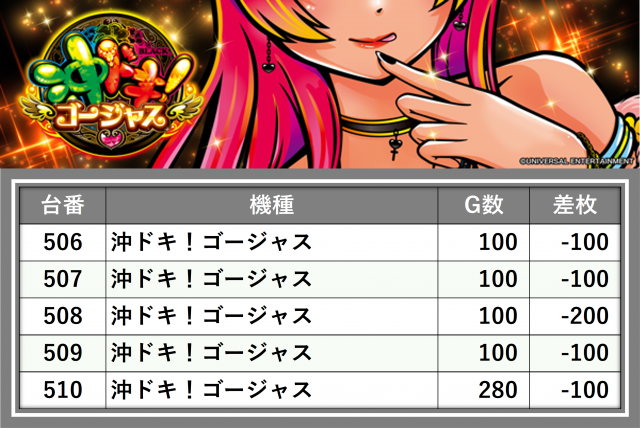Click the 沖ドキ!ゴージャス name in row 506
Image resolution: width=640 pixels, height=428 pixels.
click(x=211, y=242)
